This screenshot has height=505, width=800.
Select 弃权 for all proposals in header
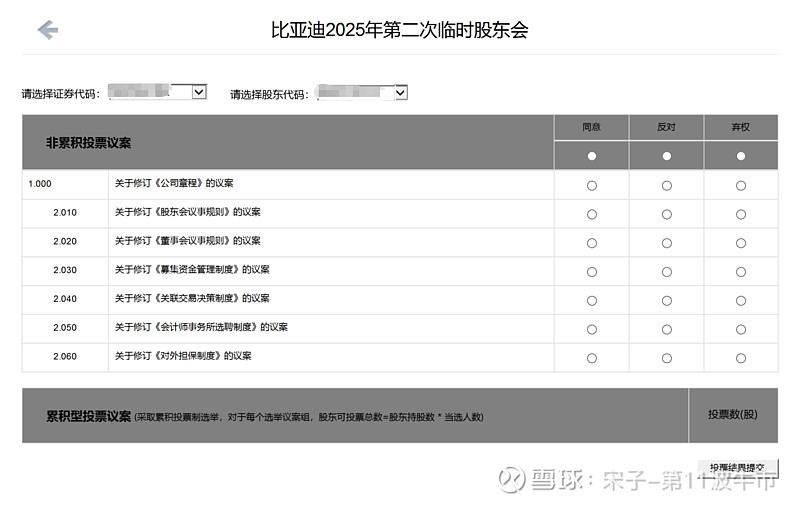click(x=741, y=156)
